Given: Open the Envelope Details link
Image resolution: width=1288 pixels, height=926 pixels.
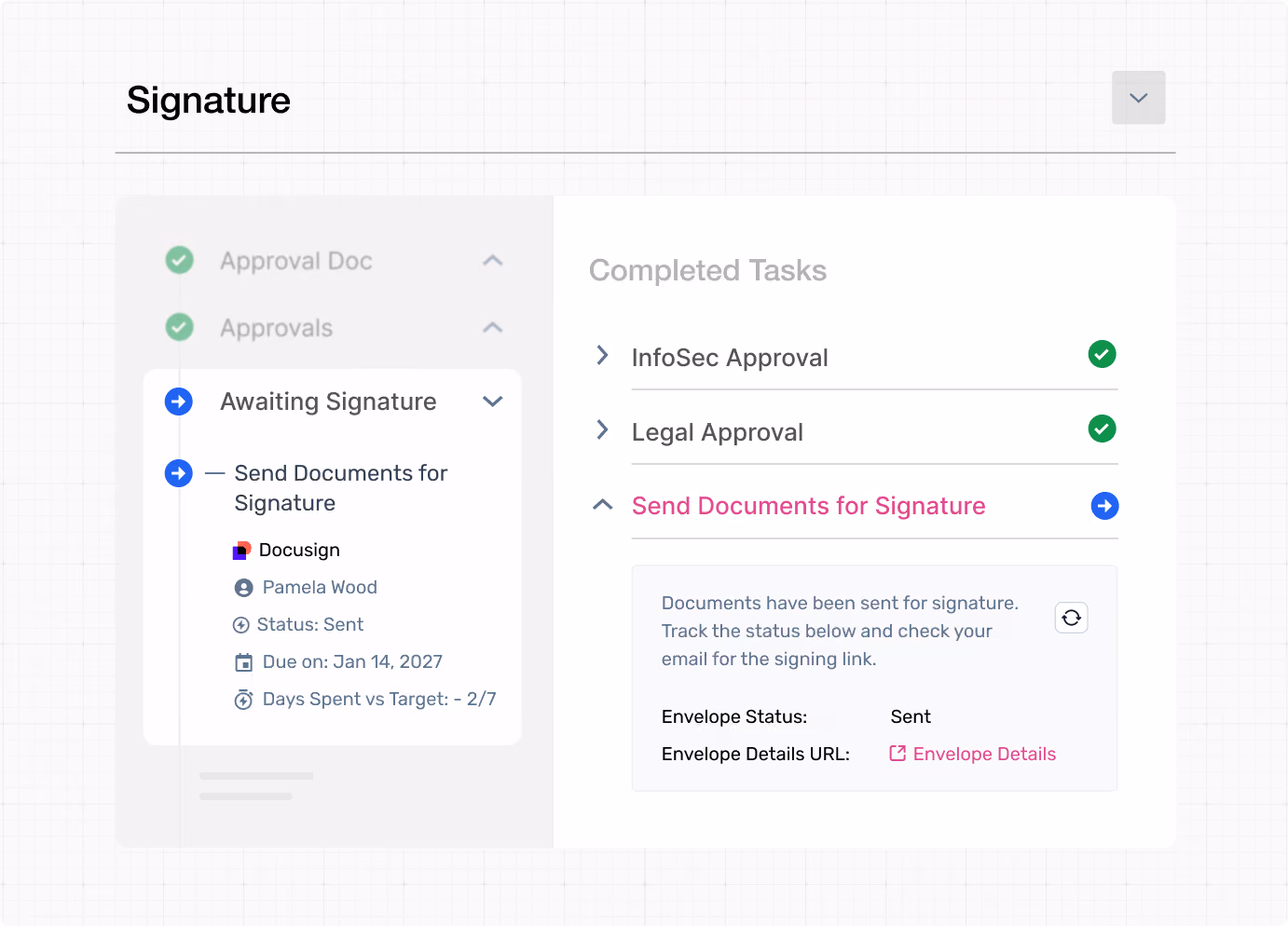Looking at the screenshot, I should click(x=984, y=754).
